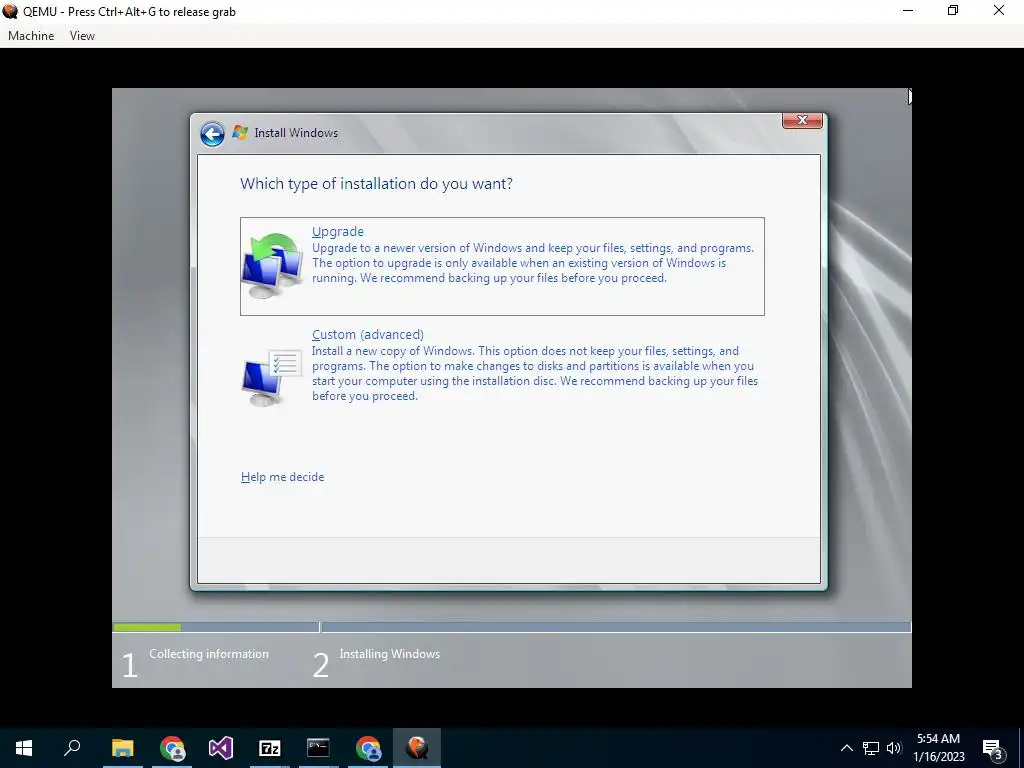This screenshot has width=1024, height=768.
Task: Open the notification center icon
Action: pyautogui.click(x=993, y=748)
